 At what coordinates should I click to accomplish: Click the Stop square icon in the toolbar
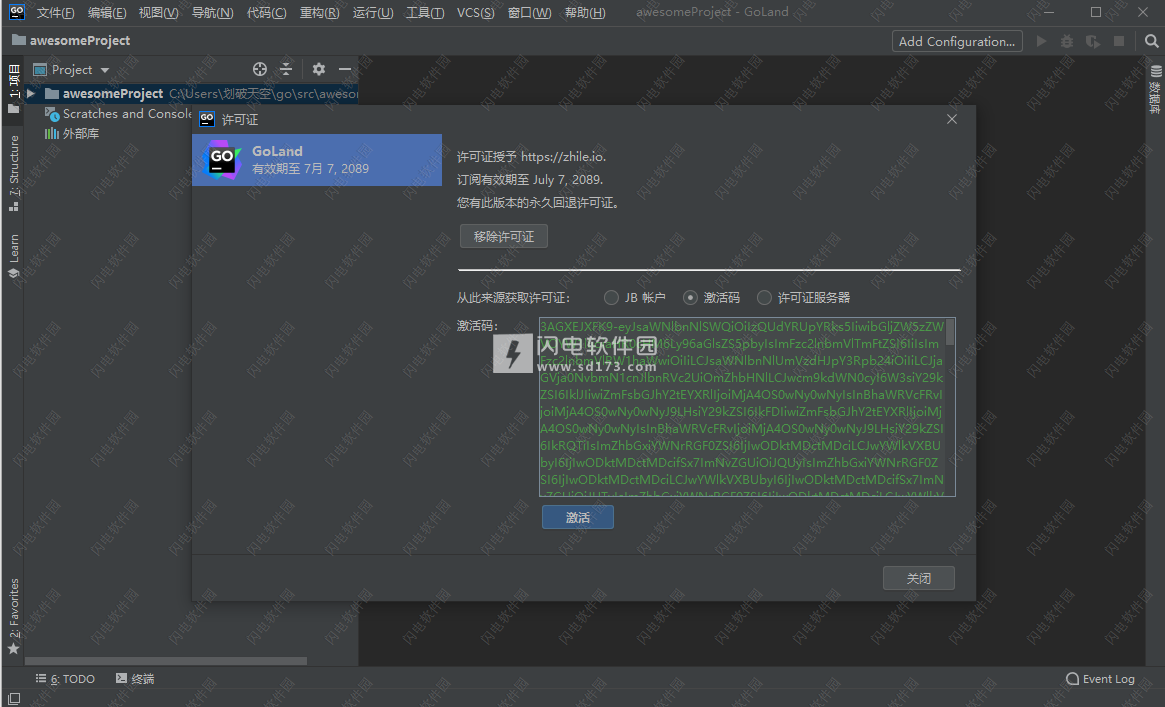[x=1119, y=42]
